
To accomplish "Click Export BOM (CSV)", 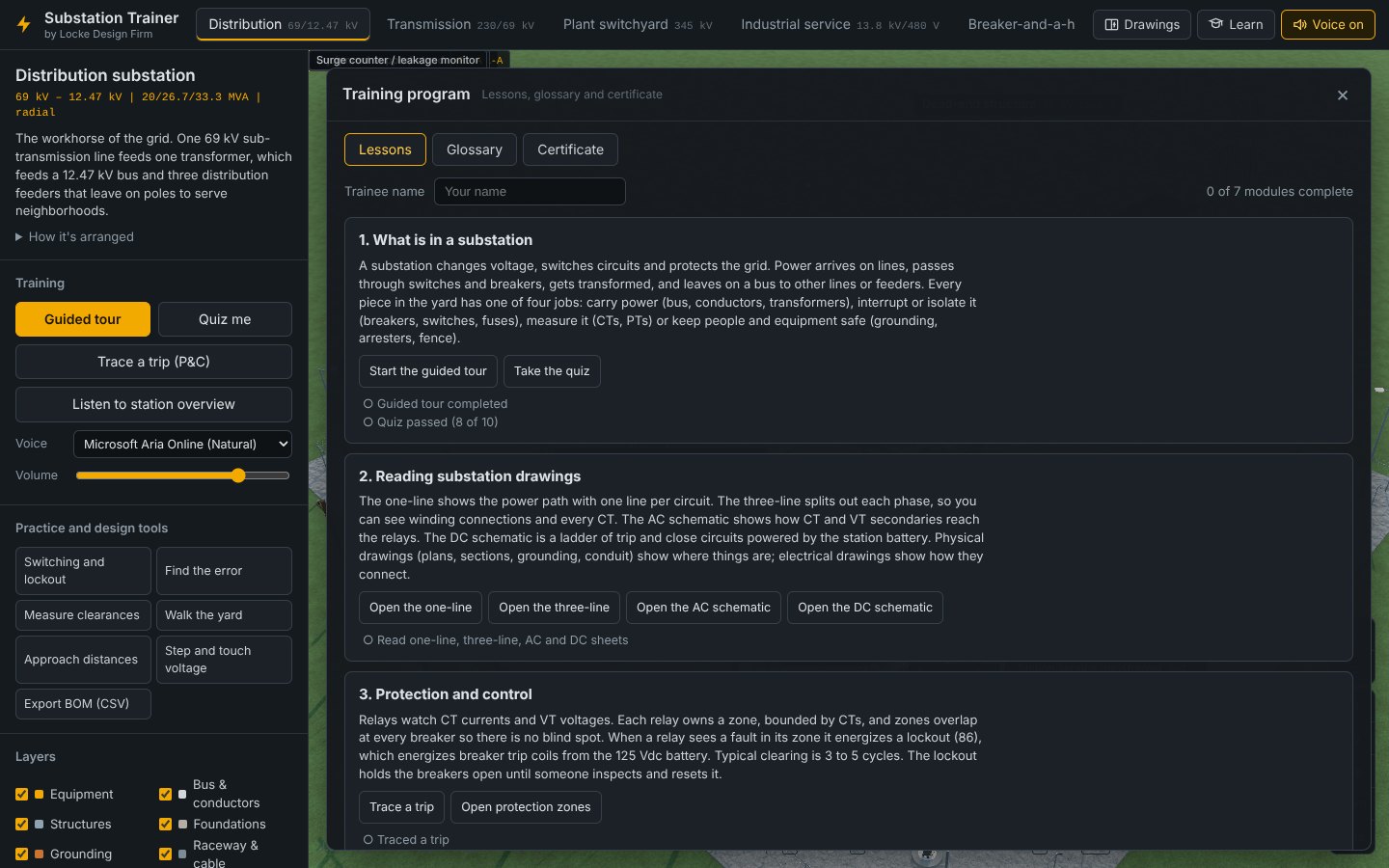I will [83, 704].
